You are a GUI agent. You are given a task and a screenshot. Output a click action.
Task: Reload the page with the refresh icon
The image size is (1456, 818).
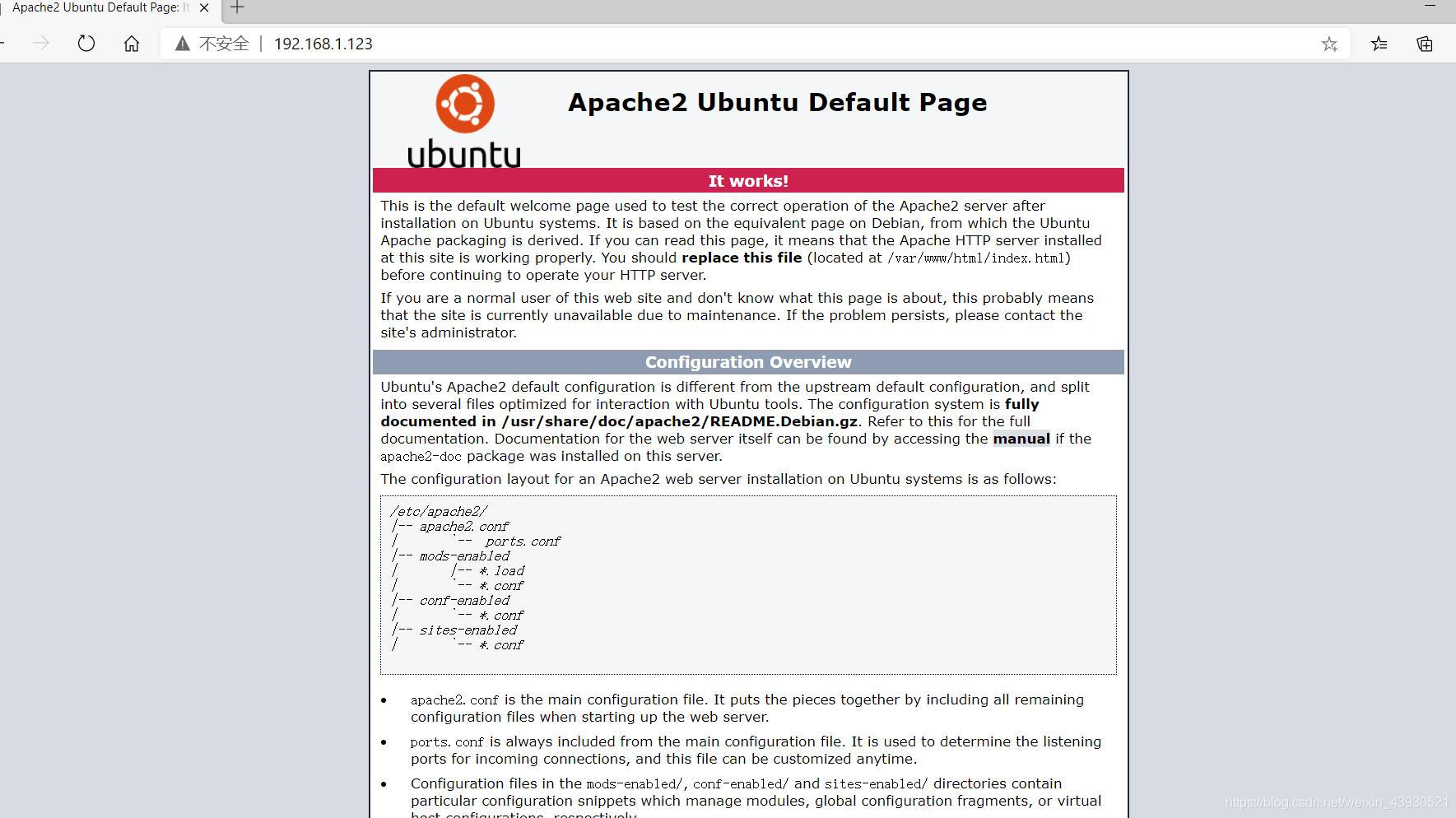pos(86,44)
